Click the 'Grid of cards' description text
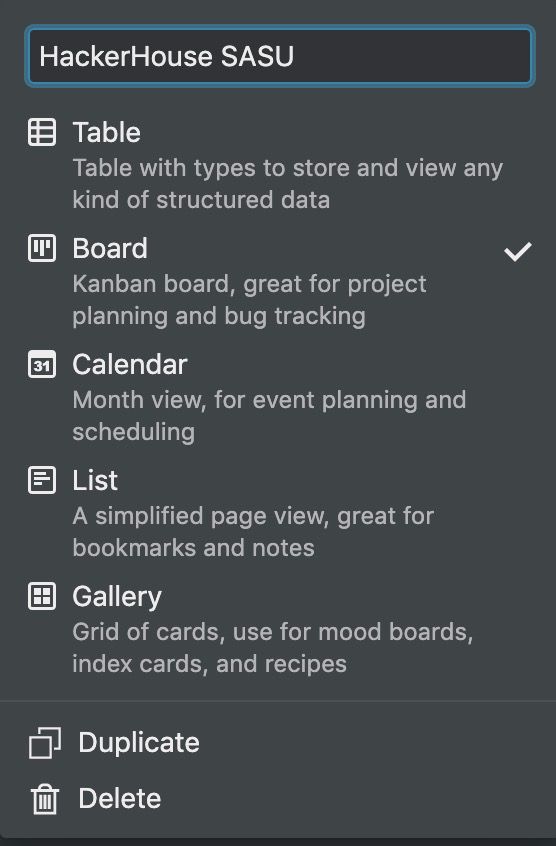Viewport: 556px width, 846px height. [273, 647]
